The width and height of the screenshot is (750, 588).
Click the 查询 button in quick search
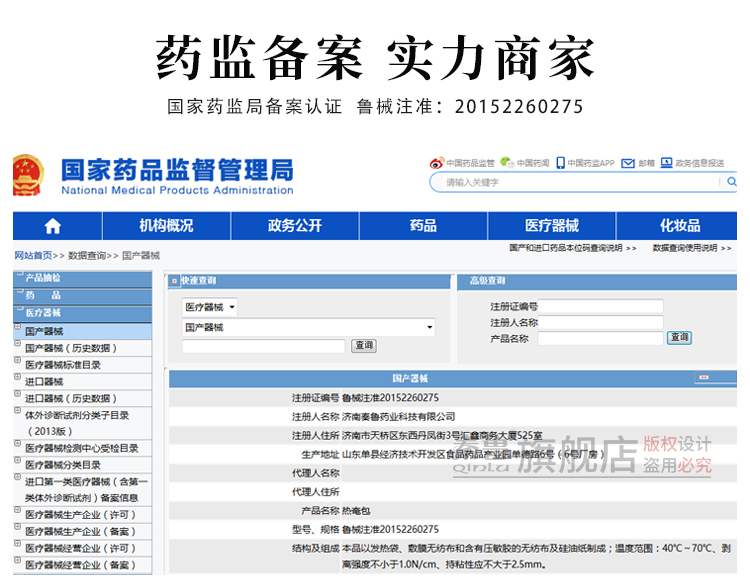tap(364, 345)
